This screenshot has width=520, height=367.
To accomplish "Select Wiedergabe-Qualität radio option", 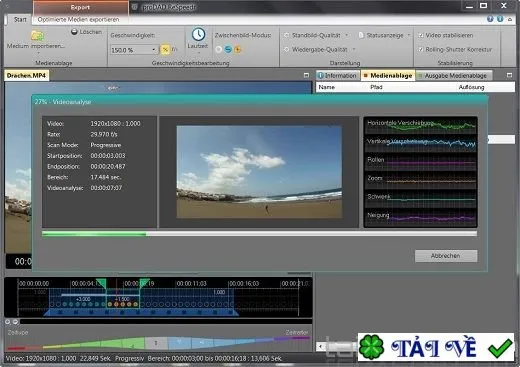I will click(287, 49).
